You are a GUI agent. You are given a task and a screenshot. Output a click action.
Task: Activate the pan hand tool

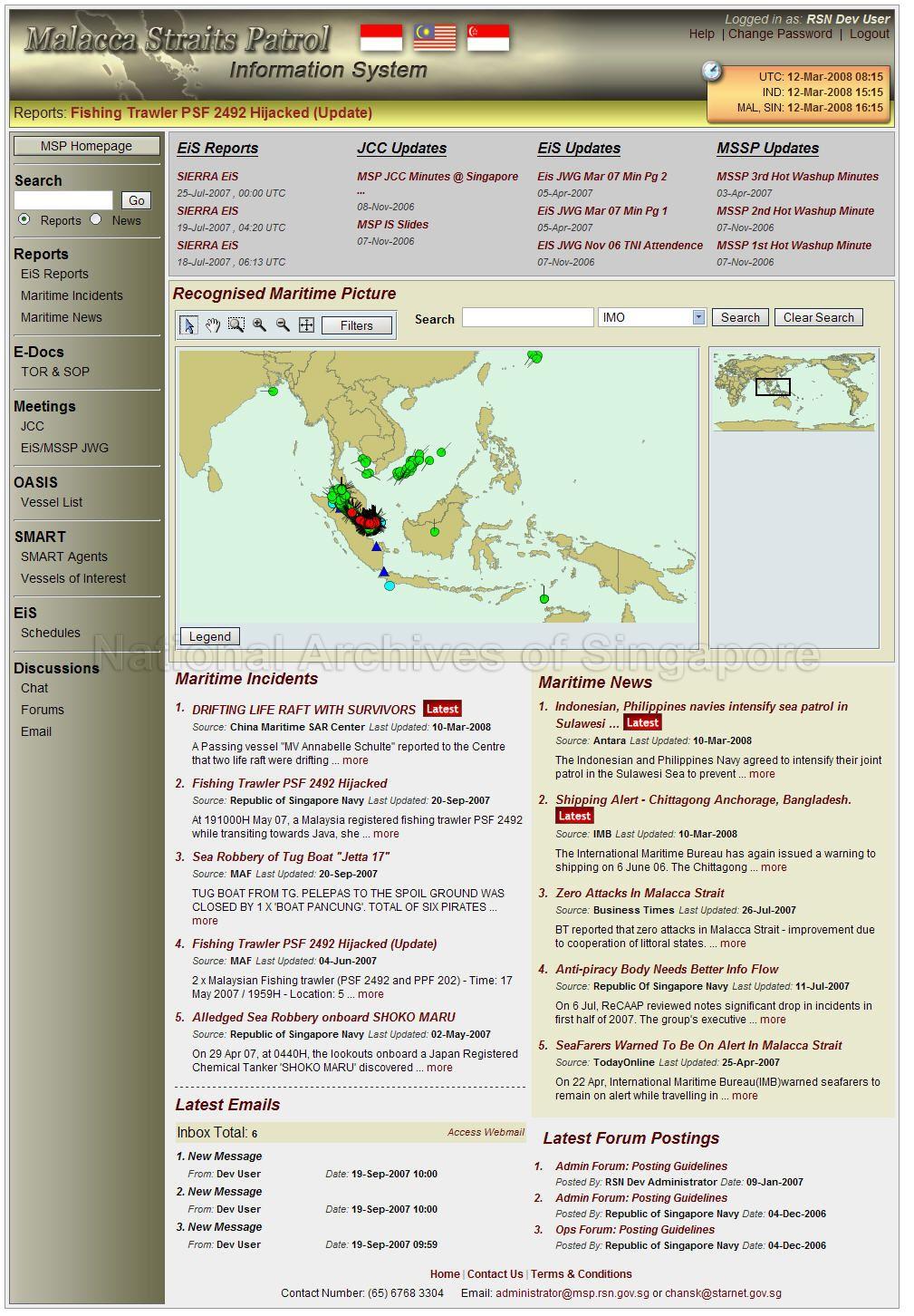pyautogui.click(x=212, y=325)
